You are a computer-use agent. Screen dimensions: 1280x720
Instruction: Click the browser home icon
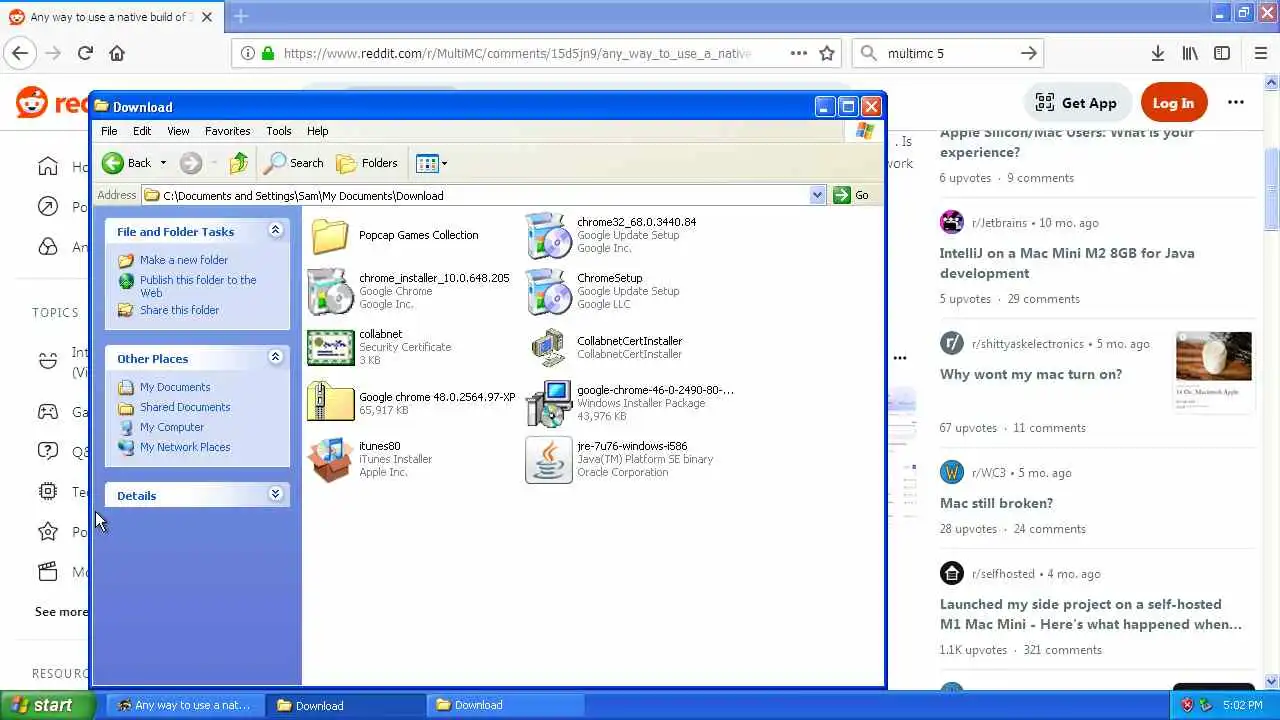click(117, 53)
